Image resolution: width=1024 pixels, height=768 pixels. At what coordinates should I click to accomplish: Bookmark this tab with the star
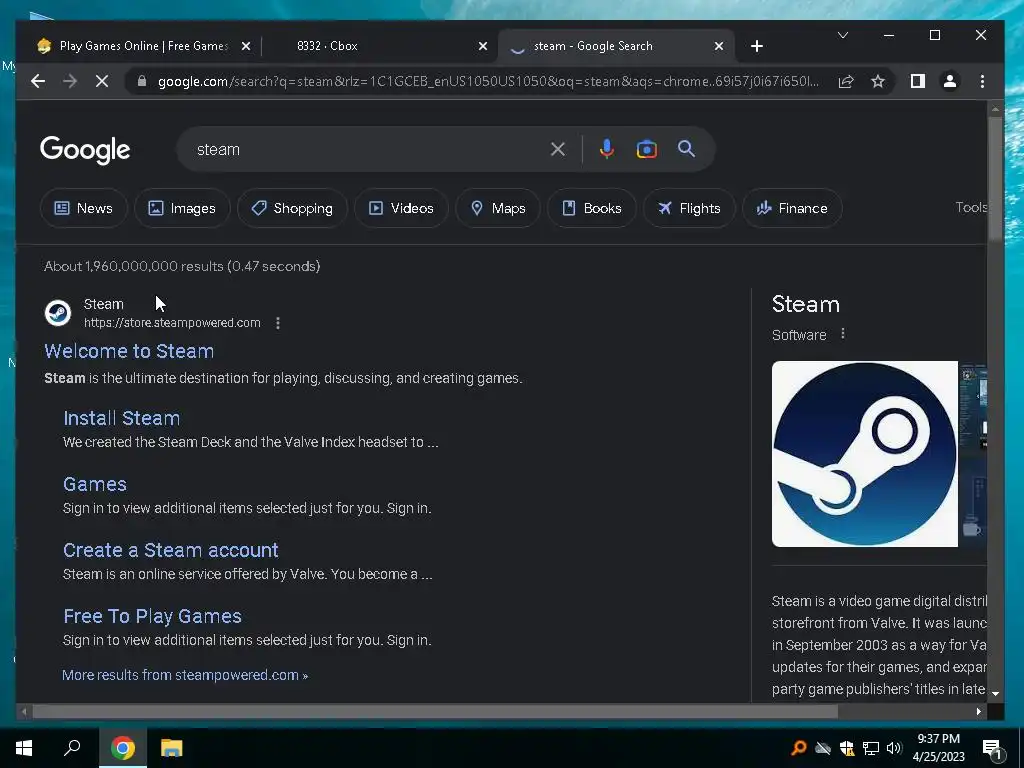click(878, 81)
